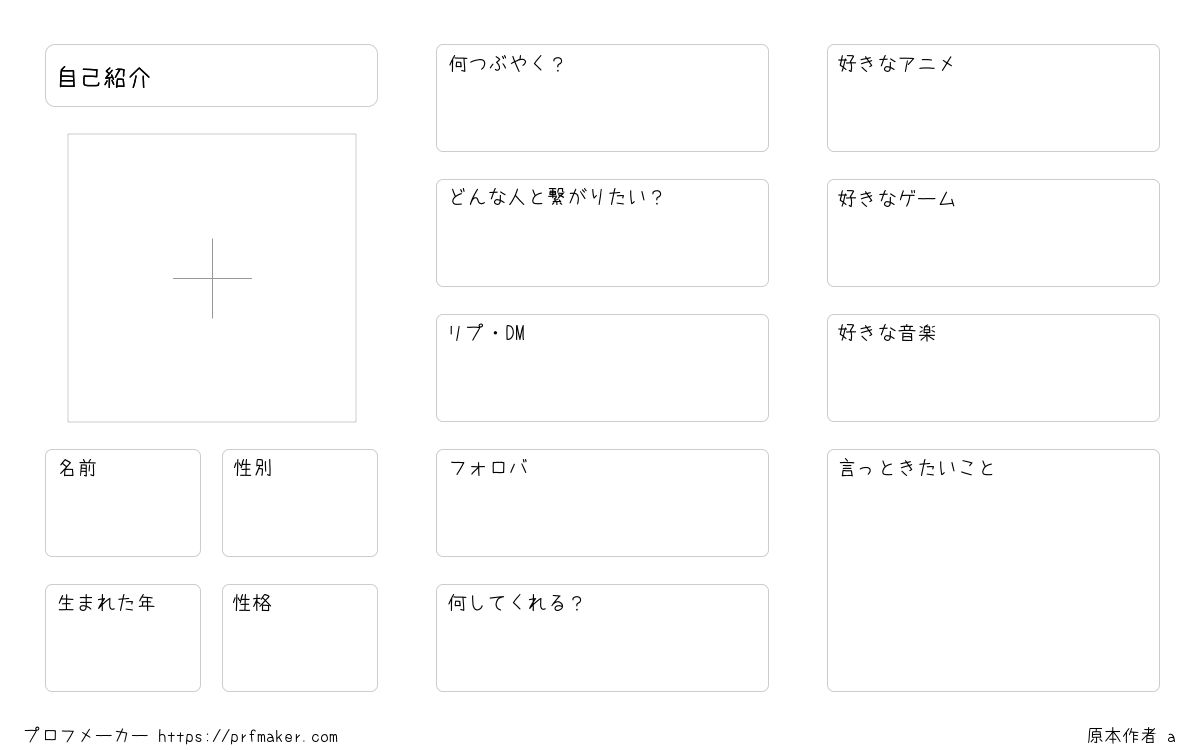Click the profile image upload square
Viewport: 1200px width, 750px height.
(x=212, y=278)
